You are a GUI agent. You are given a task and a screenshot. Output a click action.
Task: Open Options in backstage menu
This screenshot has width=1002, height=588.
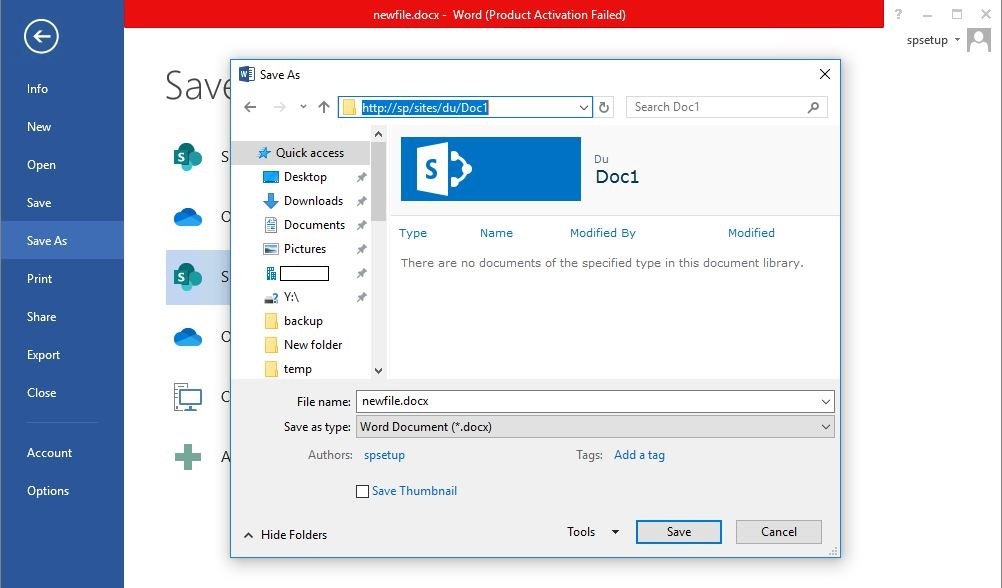47,491
